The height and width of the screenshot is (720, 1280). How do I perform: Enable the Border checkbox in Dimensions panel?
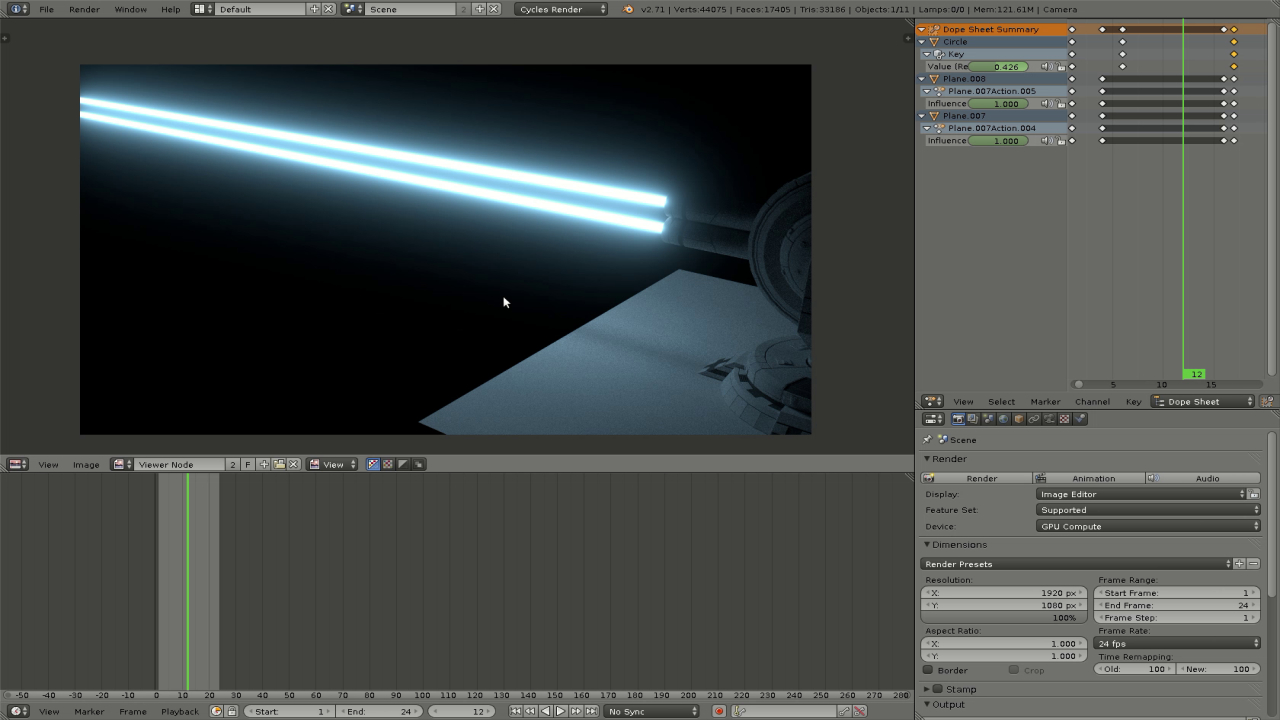(928, 670)
